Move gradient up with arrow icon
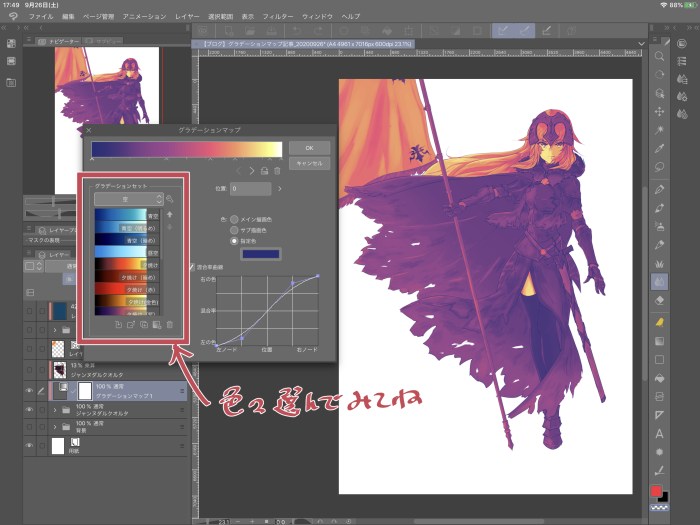 point(169,214)
